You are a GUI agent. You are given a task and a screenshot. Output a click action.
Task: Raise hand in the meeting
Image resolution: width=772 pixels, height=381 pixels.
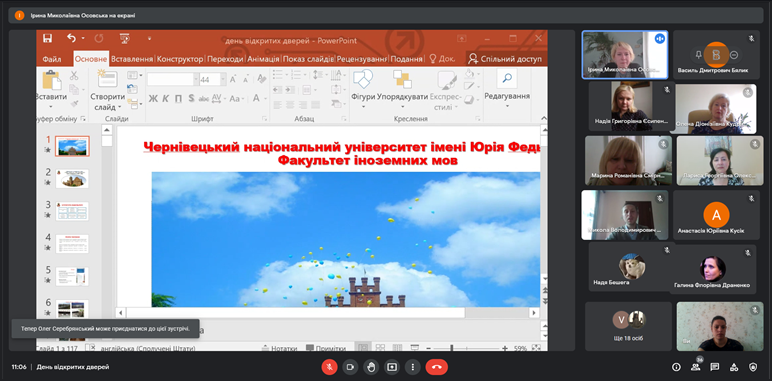(x=371, y=367)
